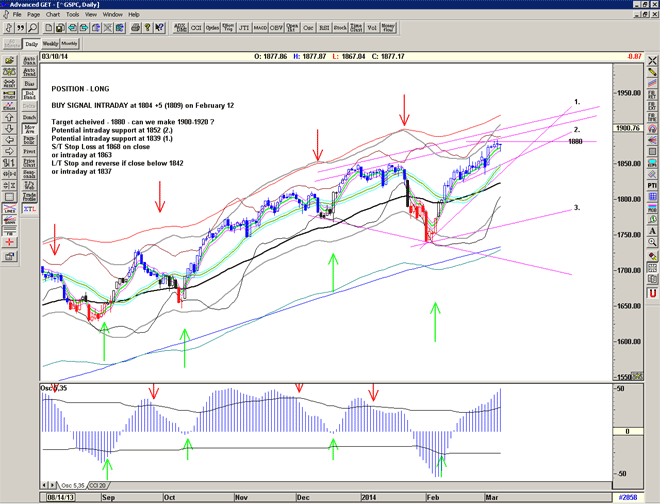This screenshot has height=504, width=660.
Task: Switch chart to Monthly timeframe
Action: (x=70, y=44)
